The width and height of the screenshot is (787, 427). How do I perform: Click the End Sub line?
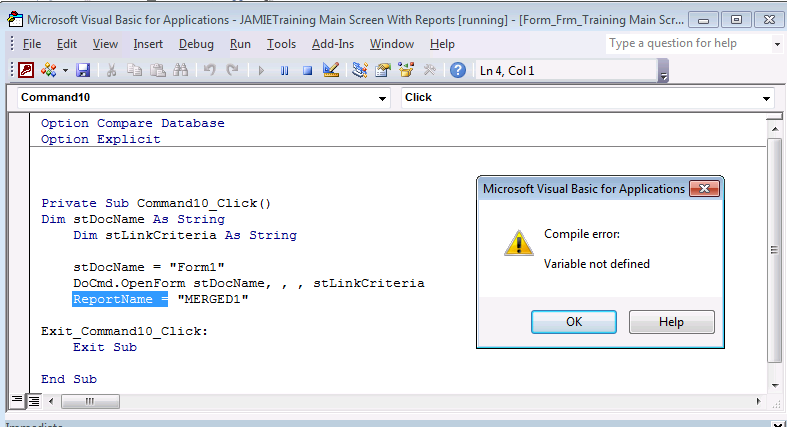coord(69,379)
